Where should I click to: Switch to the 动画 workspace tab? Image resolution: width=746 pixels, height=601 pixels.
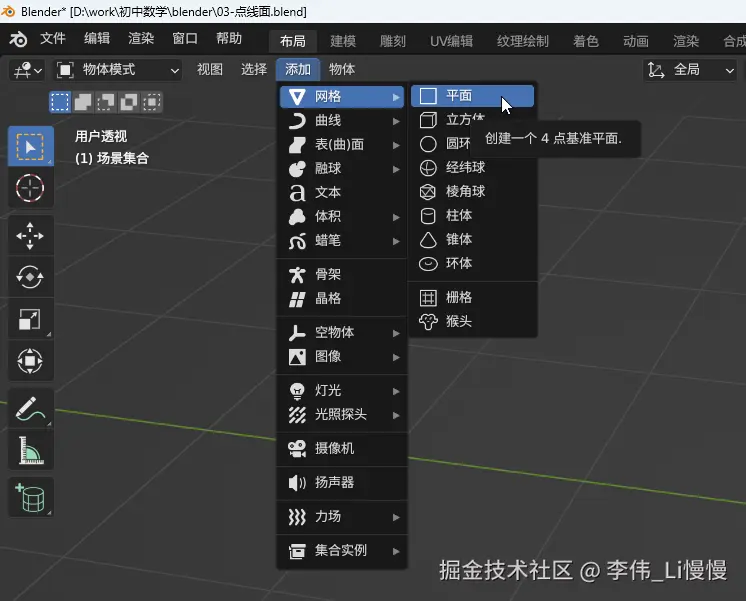[x=636, y=41]
